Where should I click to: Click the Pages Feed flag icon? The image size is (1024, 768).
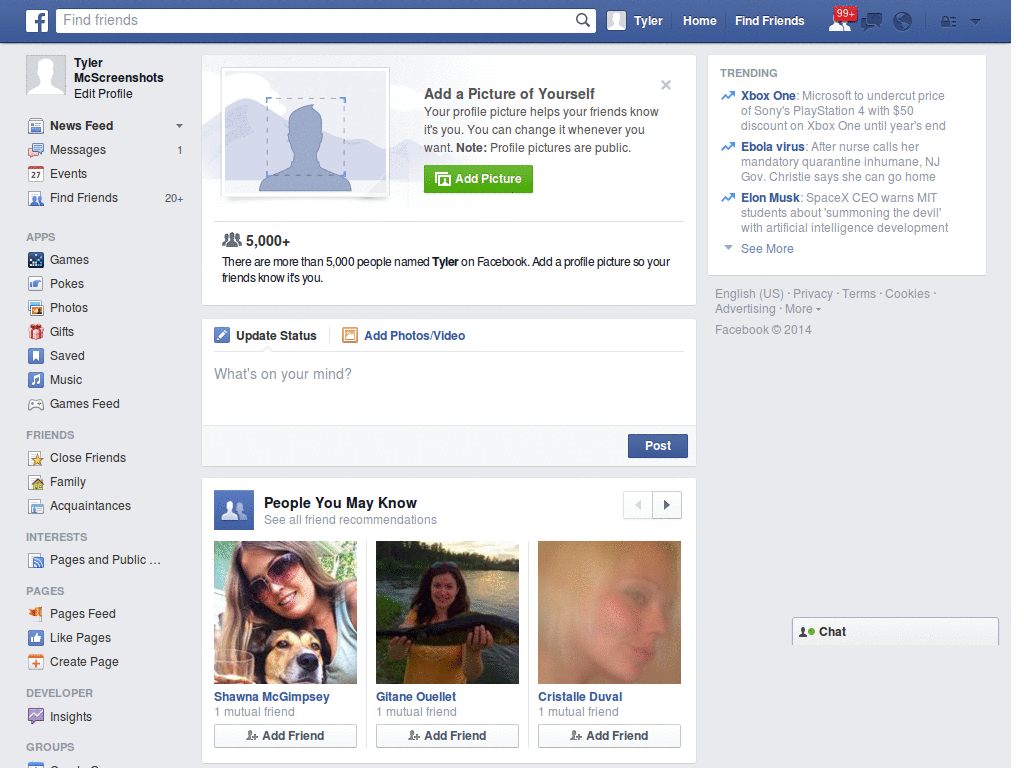point(36,614)
